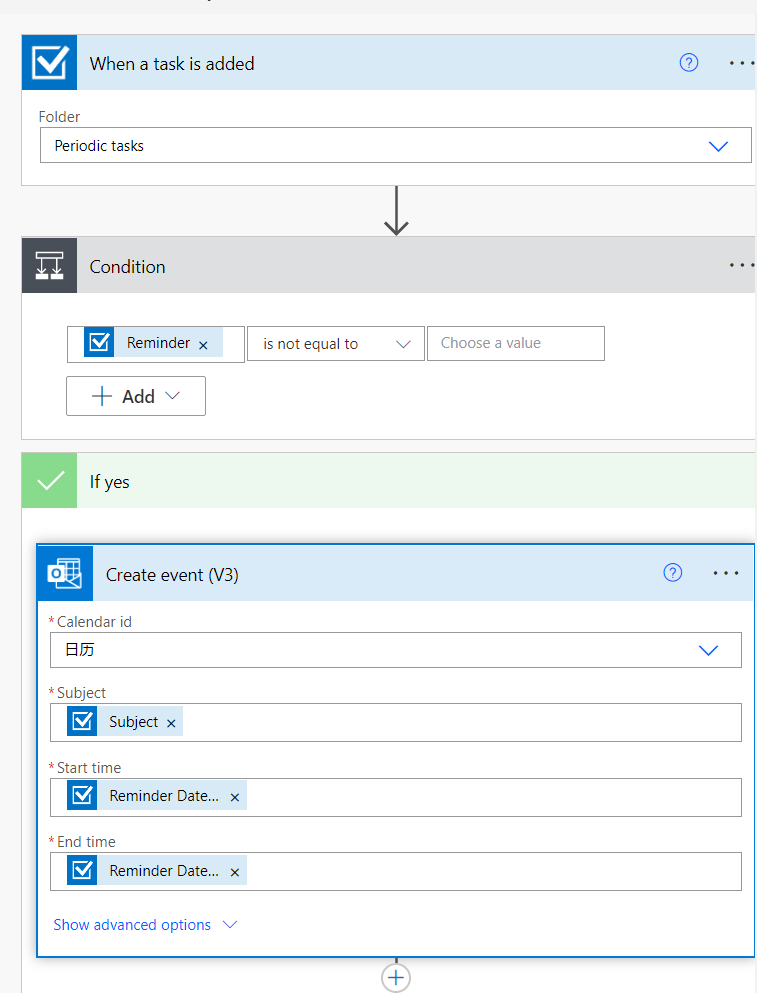
Task: Open help for When a task is added
Action: coord(689,63)
